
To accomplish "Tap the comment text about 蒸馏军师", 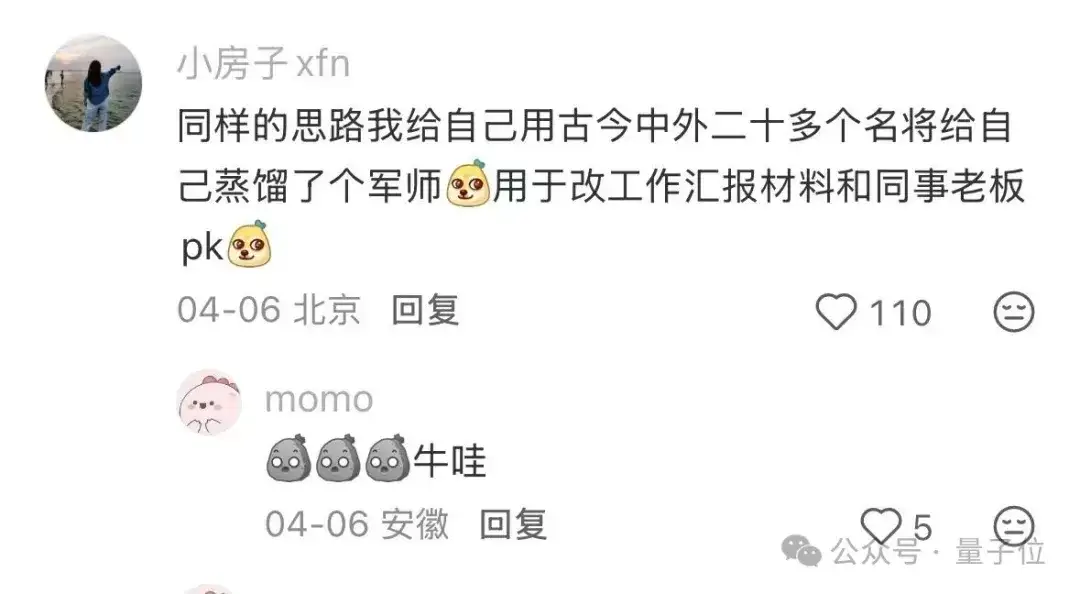I will pos(601,186).
